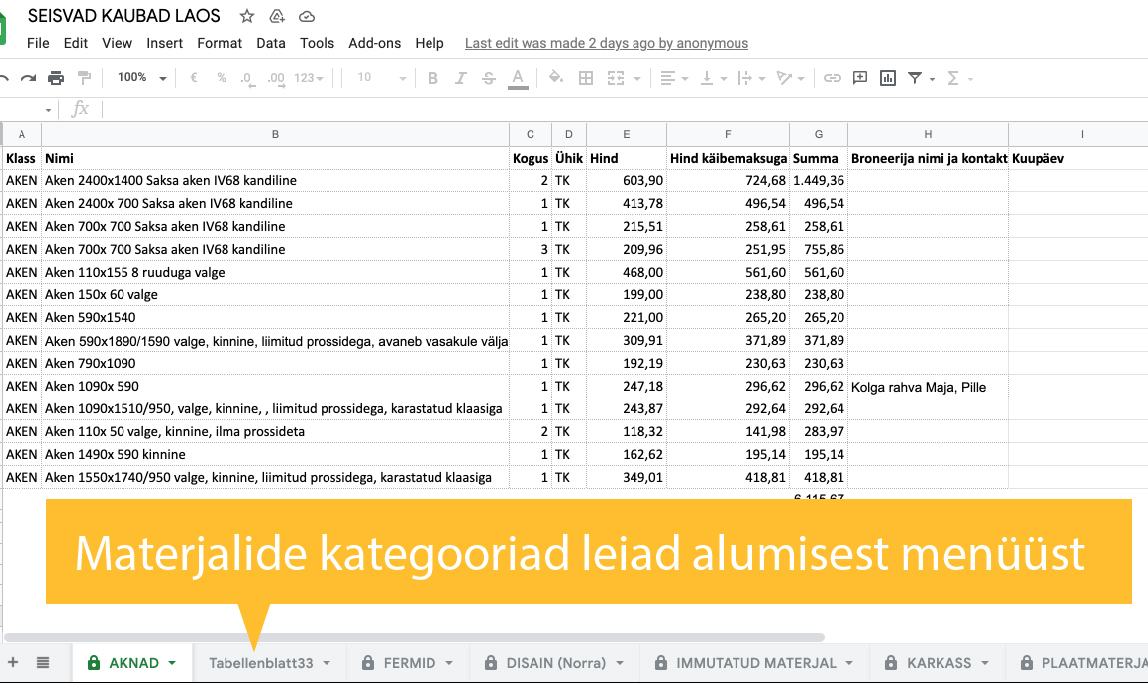This screenshot has width=1148, height=684.
Task: Select Summa cell '1.449,36'
Action: click(819, 180)
